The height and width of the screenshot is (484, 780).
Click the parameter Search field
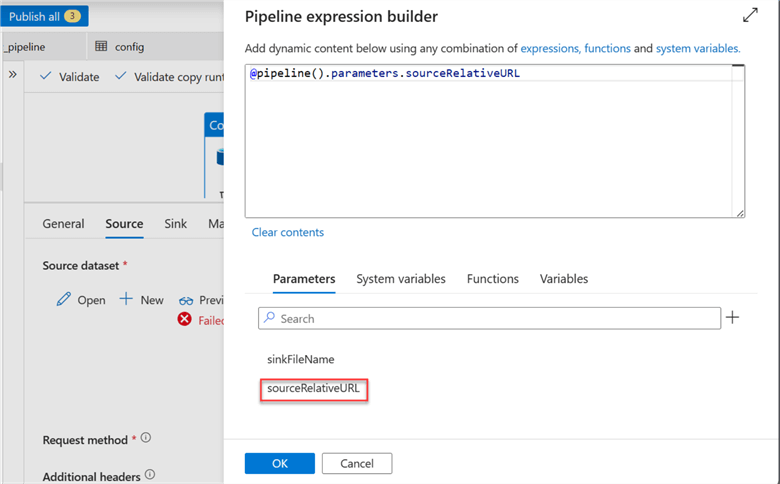click(490, 318)
